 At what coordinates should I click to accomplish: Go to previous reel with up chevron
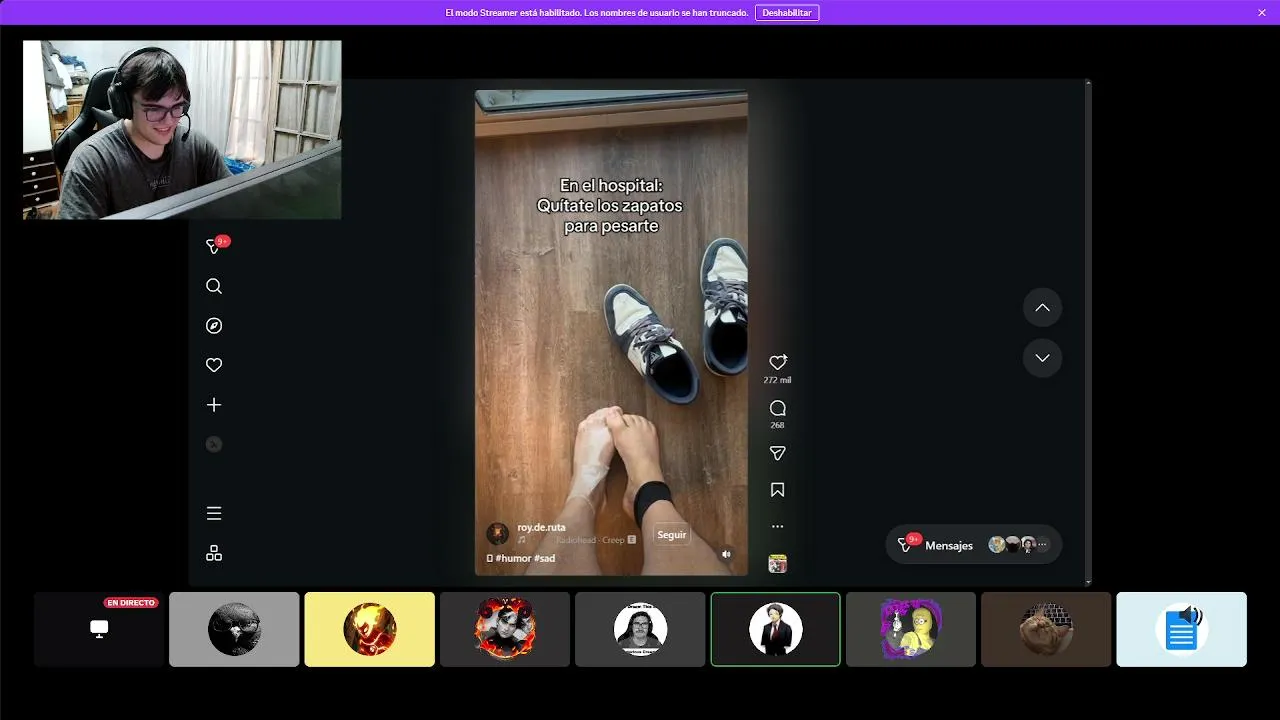tap(1042, 308)
